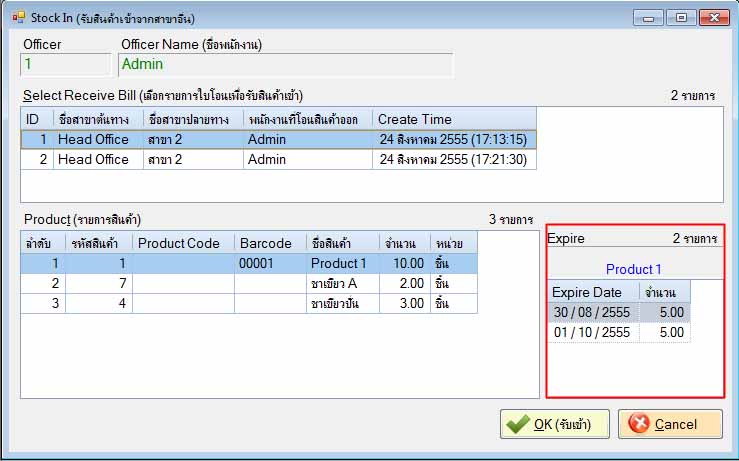The height and width of the screenshot is (461, 739).
Task: Click Admin cell in first bill row
Action: [308, 140]
